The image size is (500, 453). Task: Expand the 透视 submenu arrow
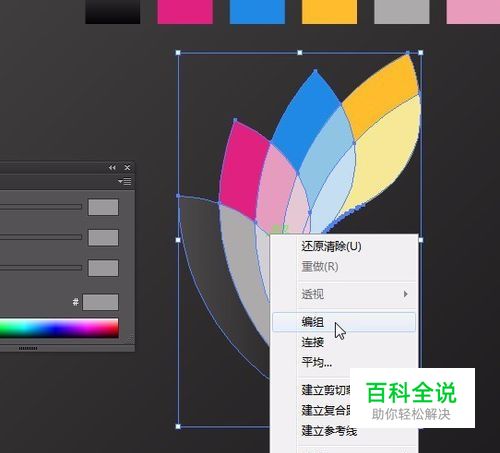point(405,294)
